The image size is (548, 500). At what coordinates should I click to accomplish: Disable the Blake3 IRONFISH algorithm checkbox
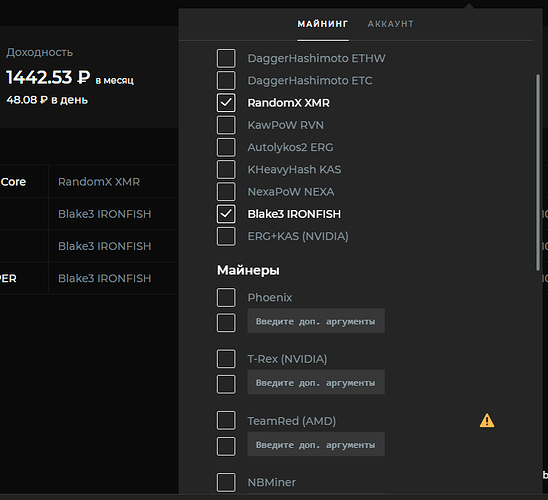(226, 214)
